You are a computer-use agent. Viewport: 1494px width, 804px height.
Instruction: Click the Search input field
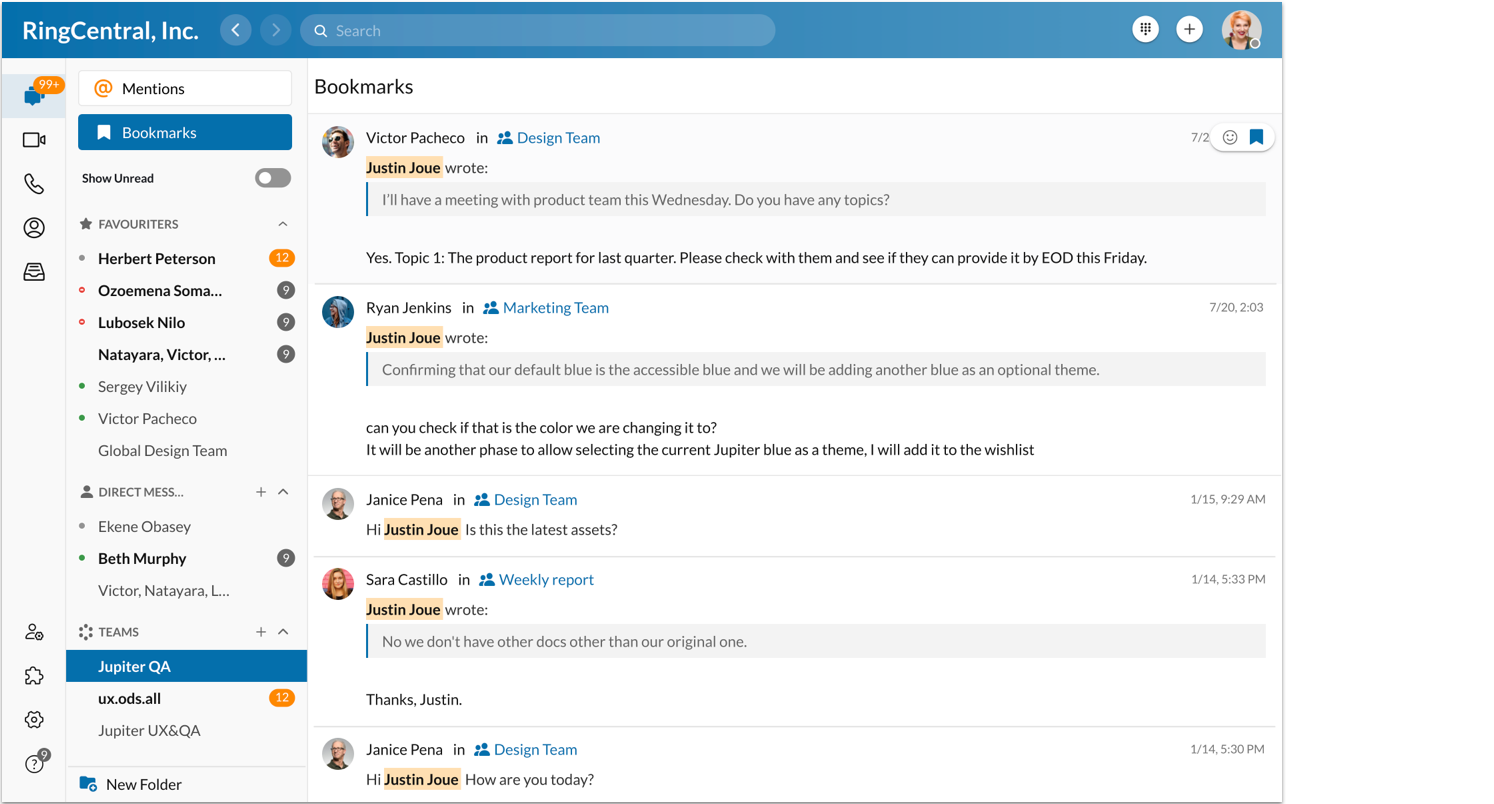(x=538, y=30)
